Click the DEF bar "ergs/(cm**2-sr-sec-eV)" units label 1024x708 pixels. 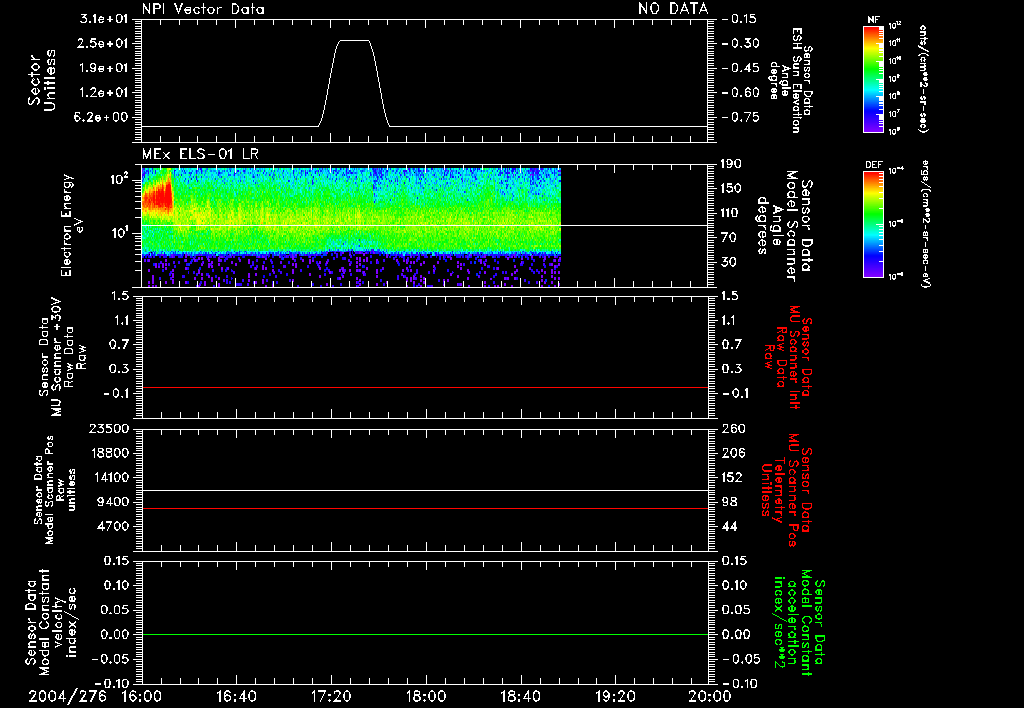point(926,223)
